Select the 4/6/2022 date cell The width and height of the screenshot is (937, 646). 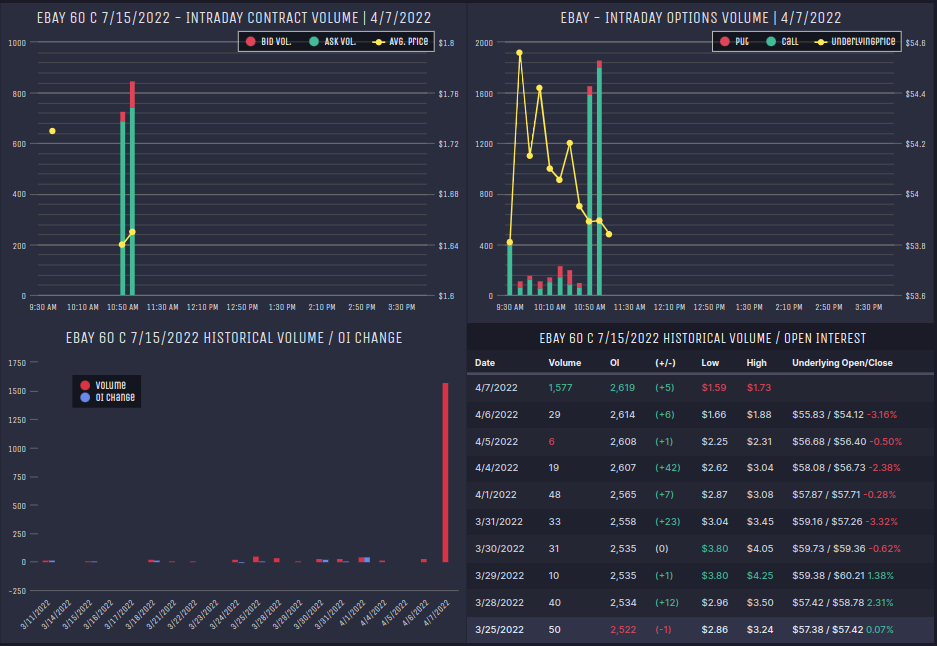click(496, 414)
